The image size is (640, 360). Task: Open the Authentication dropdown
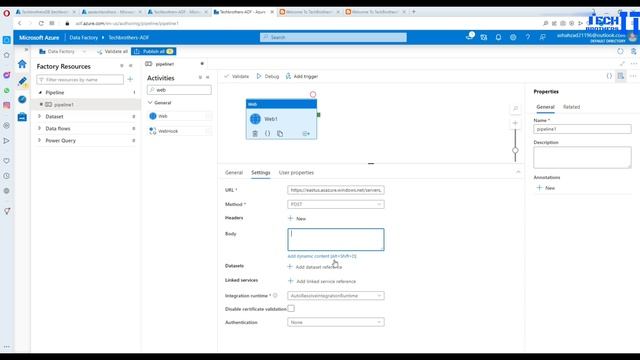(x=336, y=322)
